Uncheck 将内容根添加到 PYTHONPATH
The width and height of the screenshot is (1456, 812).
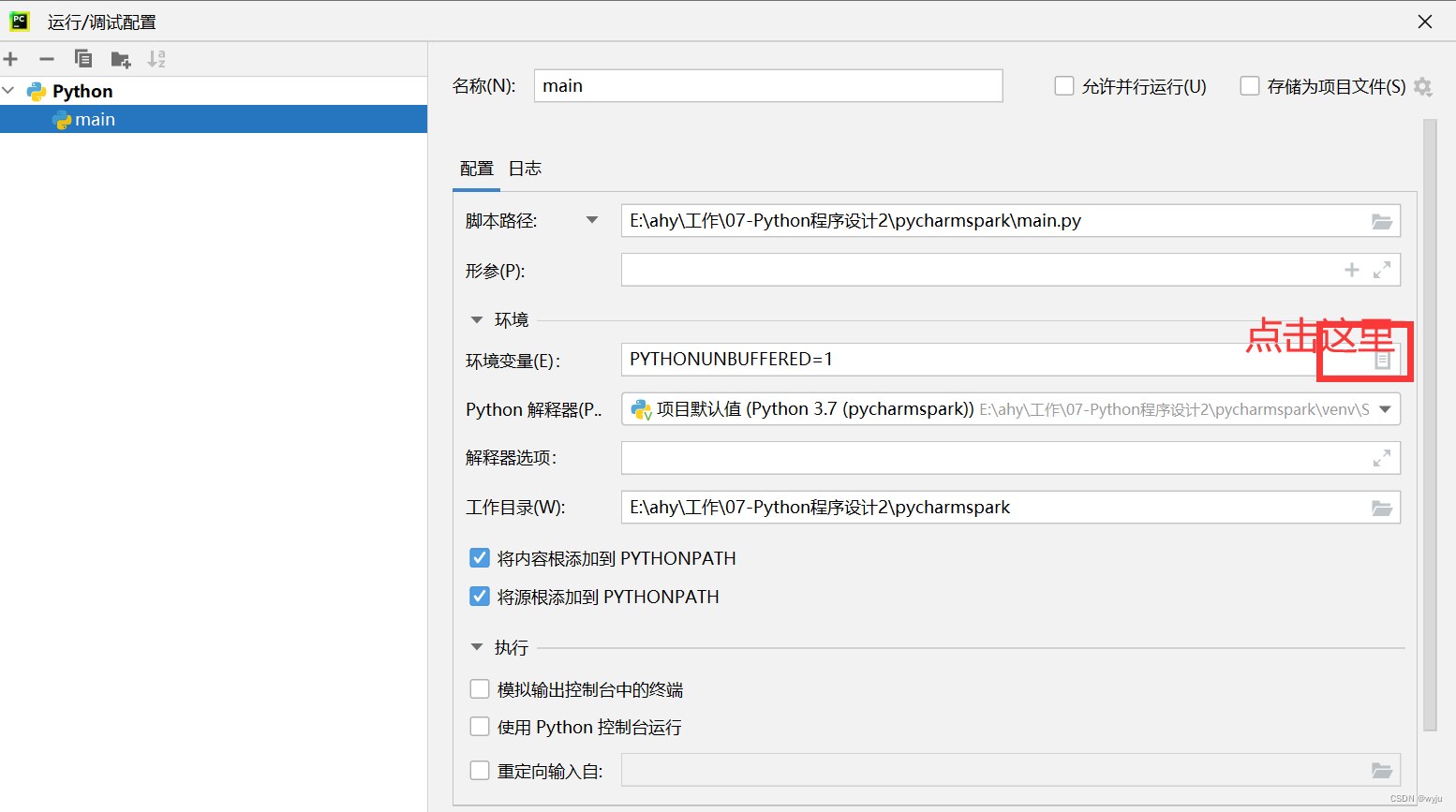point(480,558)
